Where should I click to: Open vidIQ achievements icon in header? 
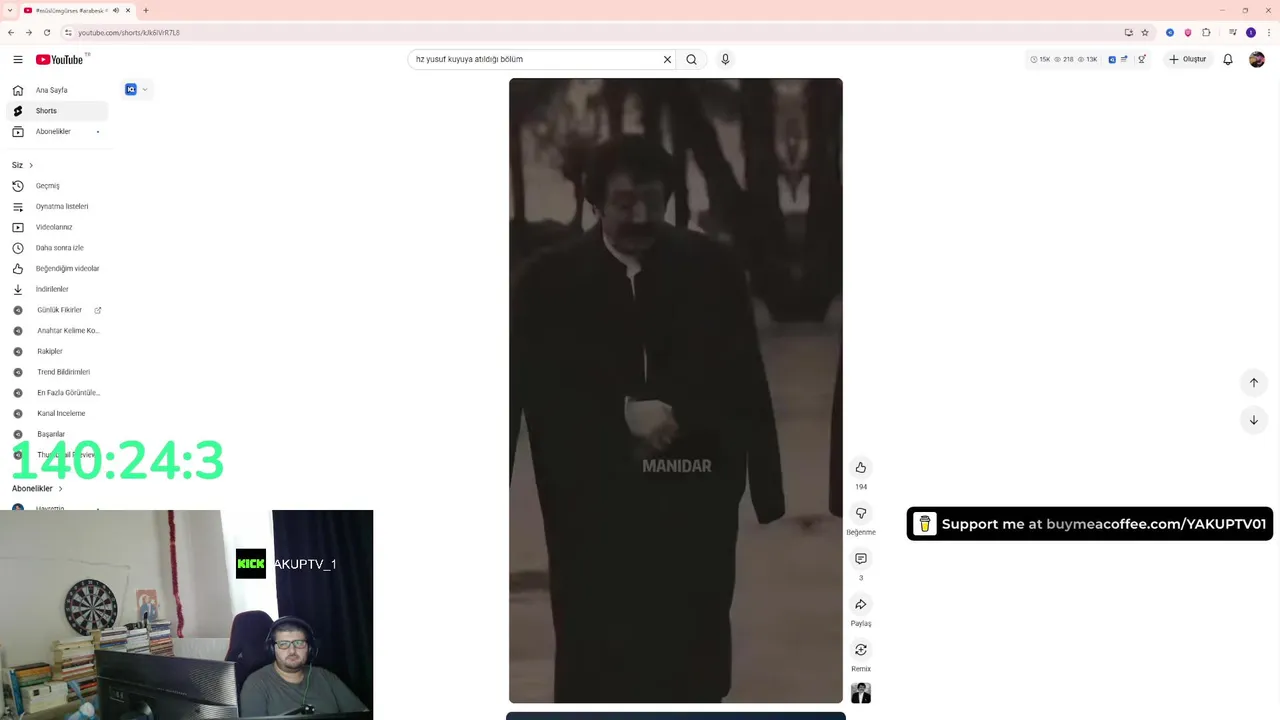[1142, 59]
